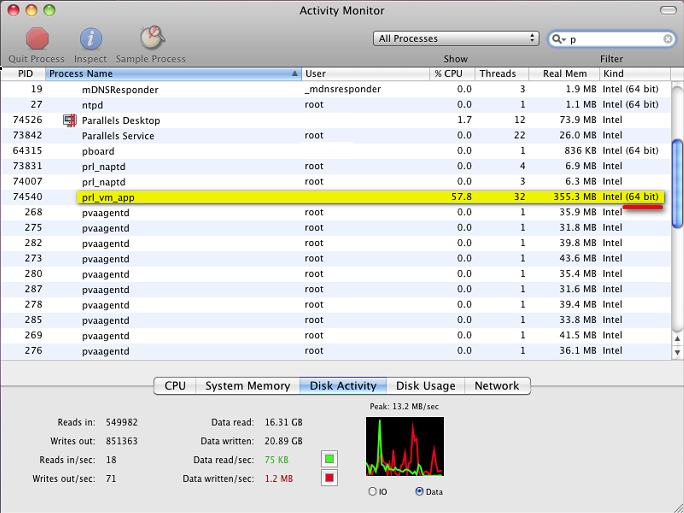Click the Quit Process stop-sign icon

click(x=37, y=38)
